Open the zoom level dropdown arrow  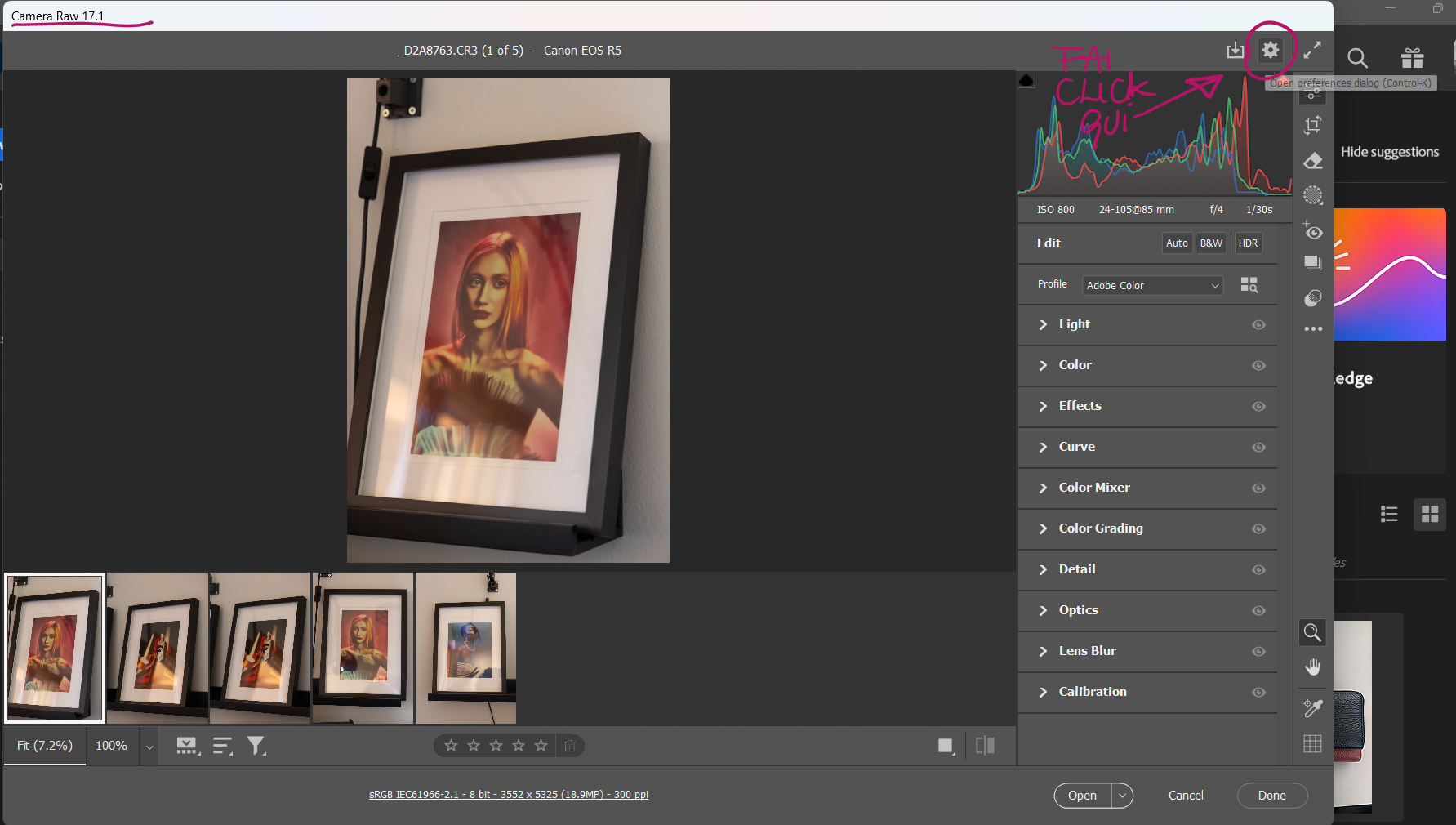149,747
